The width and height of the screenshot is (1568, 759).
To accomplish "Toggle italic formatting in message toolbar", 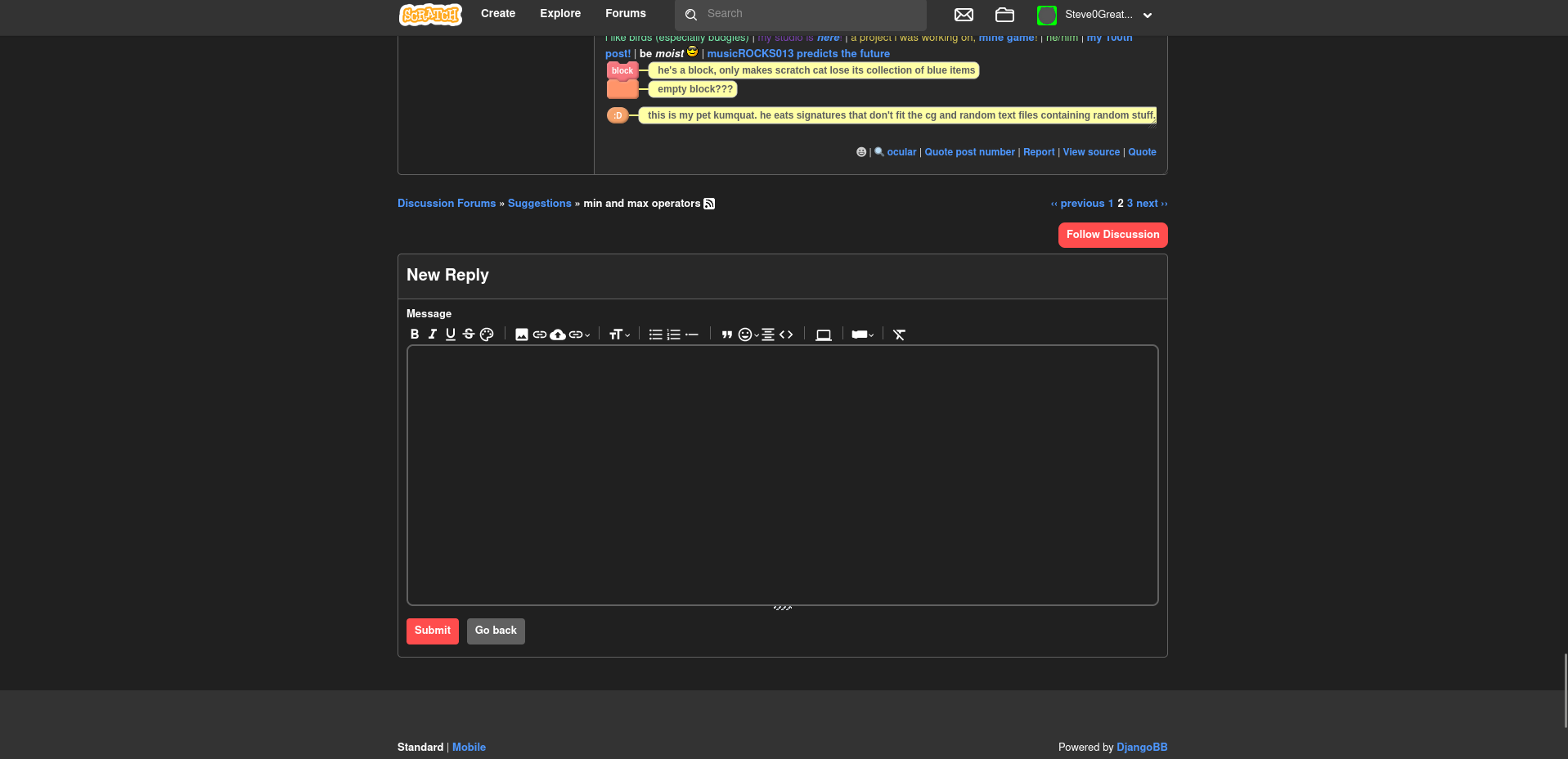I will tap(433, 335).
